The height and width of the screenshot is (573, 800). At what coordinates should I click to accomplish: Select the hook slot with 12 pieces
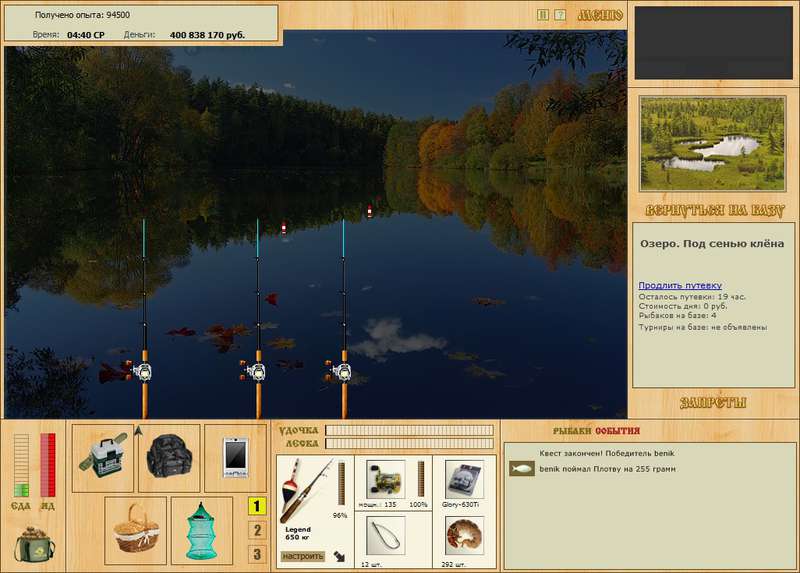pyautogui.click(x=385, y=535)
